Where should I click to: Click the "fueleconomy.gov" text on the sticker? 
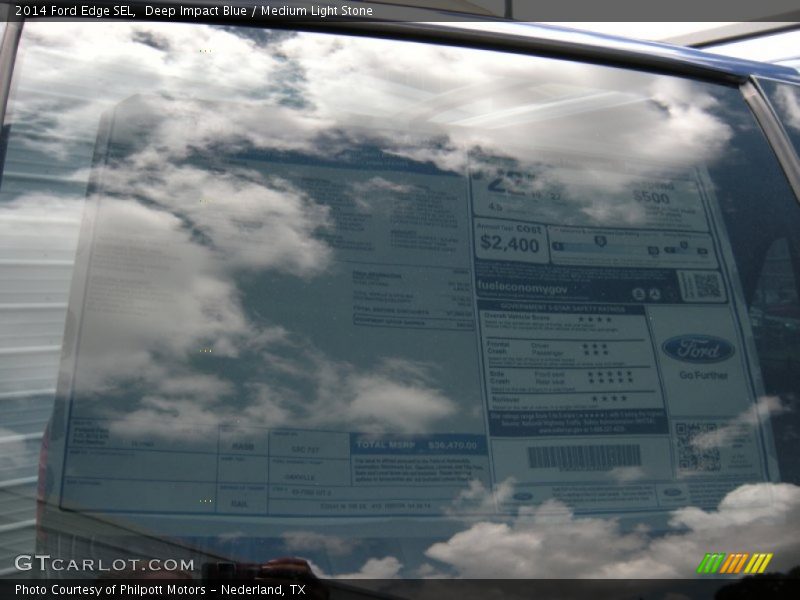[x=522, y=287]
